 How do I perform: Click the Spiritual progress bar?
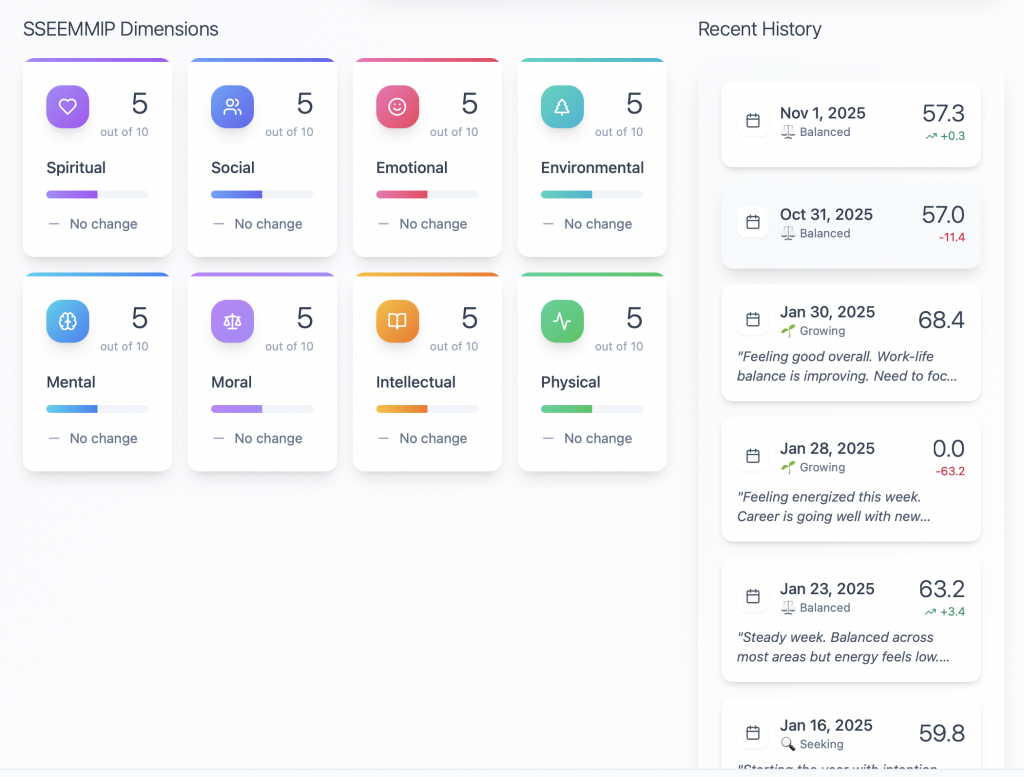click(x=97, y=194)
